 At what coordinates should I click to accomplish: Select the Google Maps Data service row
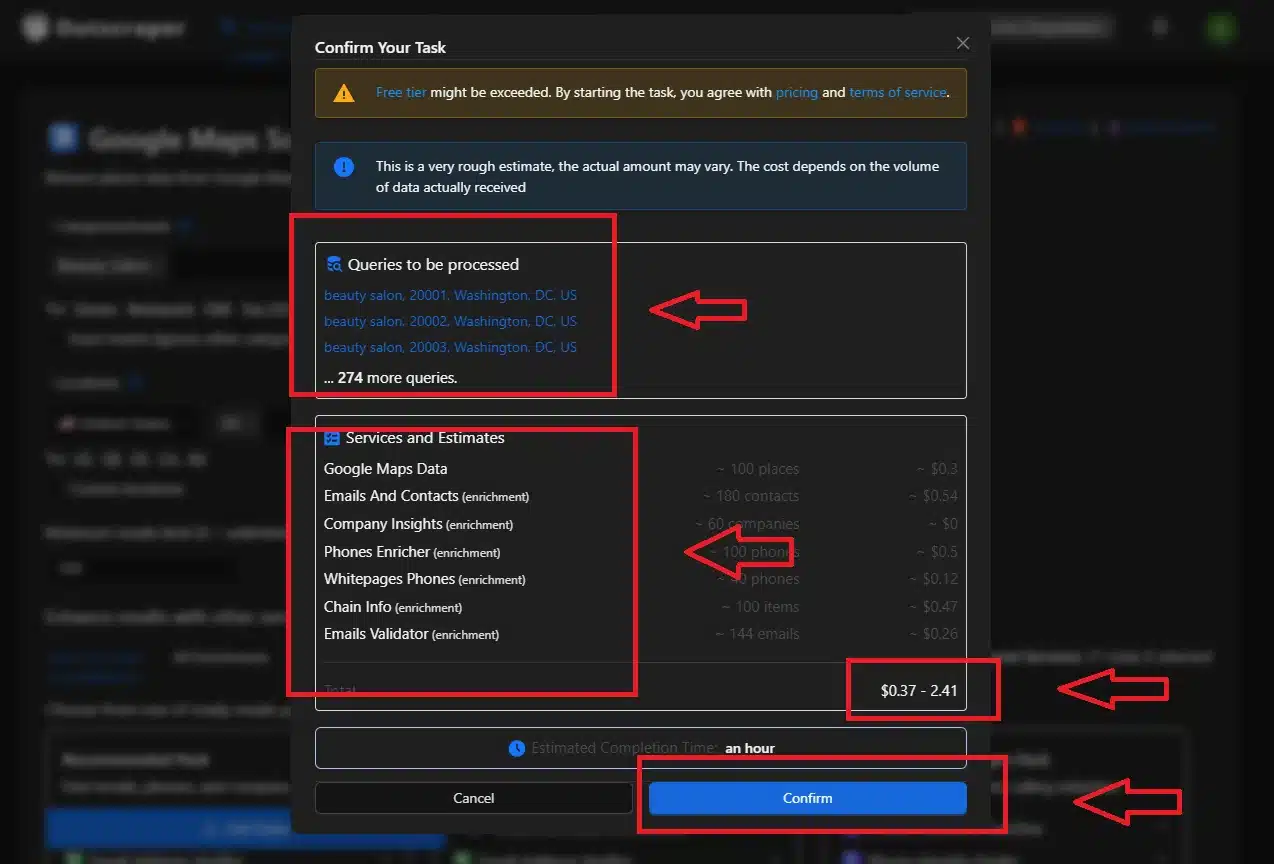(385, 469)
